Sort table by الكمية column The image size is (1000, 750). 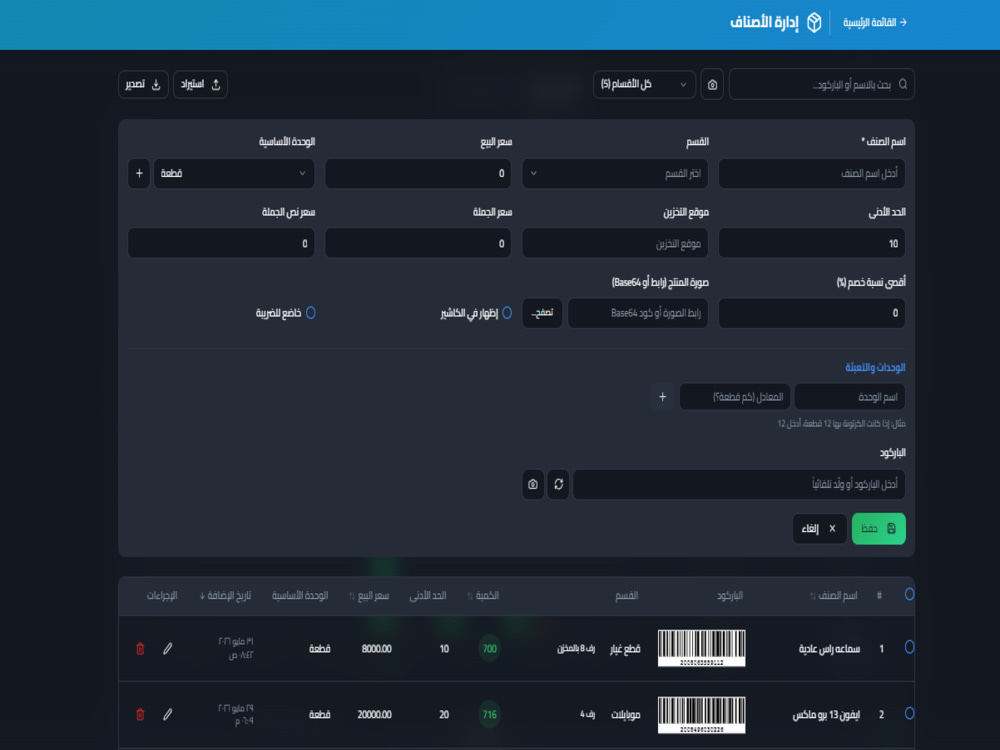pyautogui.click(x=483, y=596)
